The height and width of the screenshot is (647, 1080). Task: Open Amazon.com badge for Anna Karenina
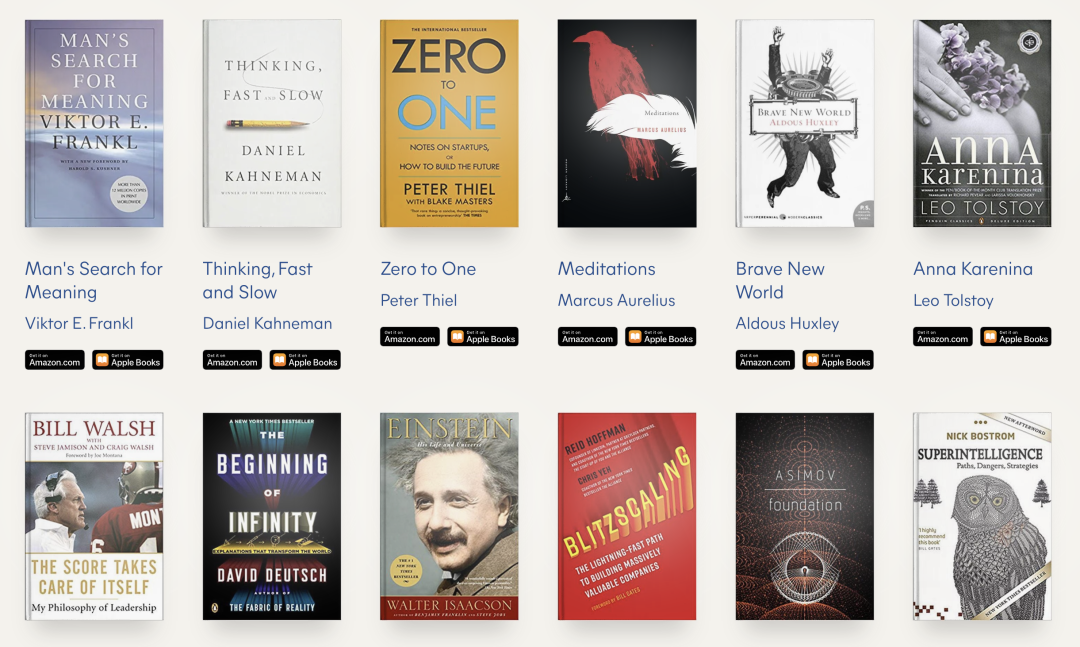943,337
